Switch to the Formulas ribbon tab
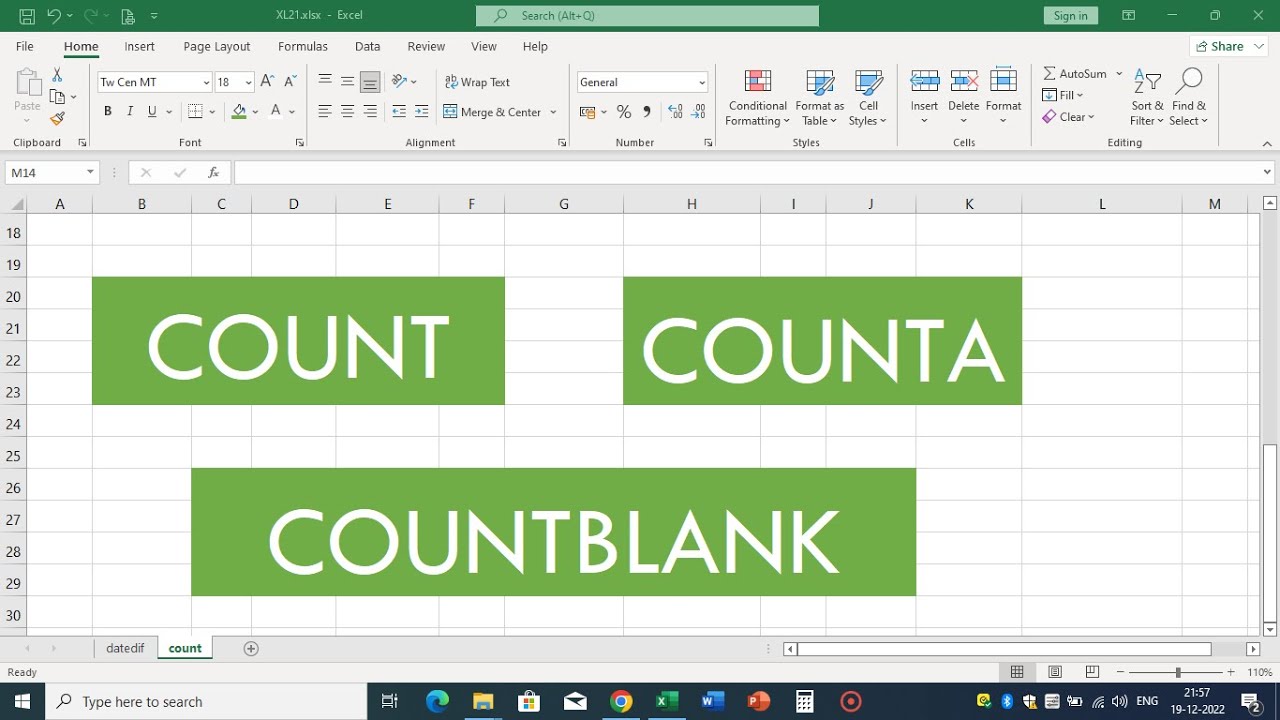 [303, 46]
